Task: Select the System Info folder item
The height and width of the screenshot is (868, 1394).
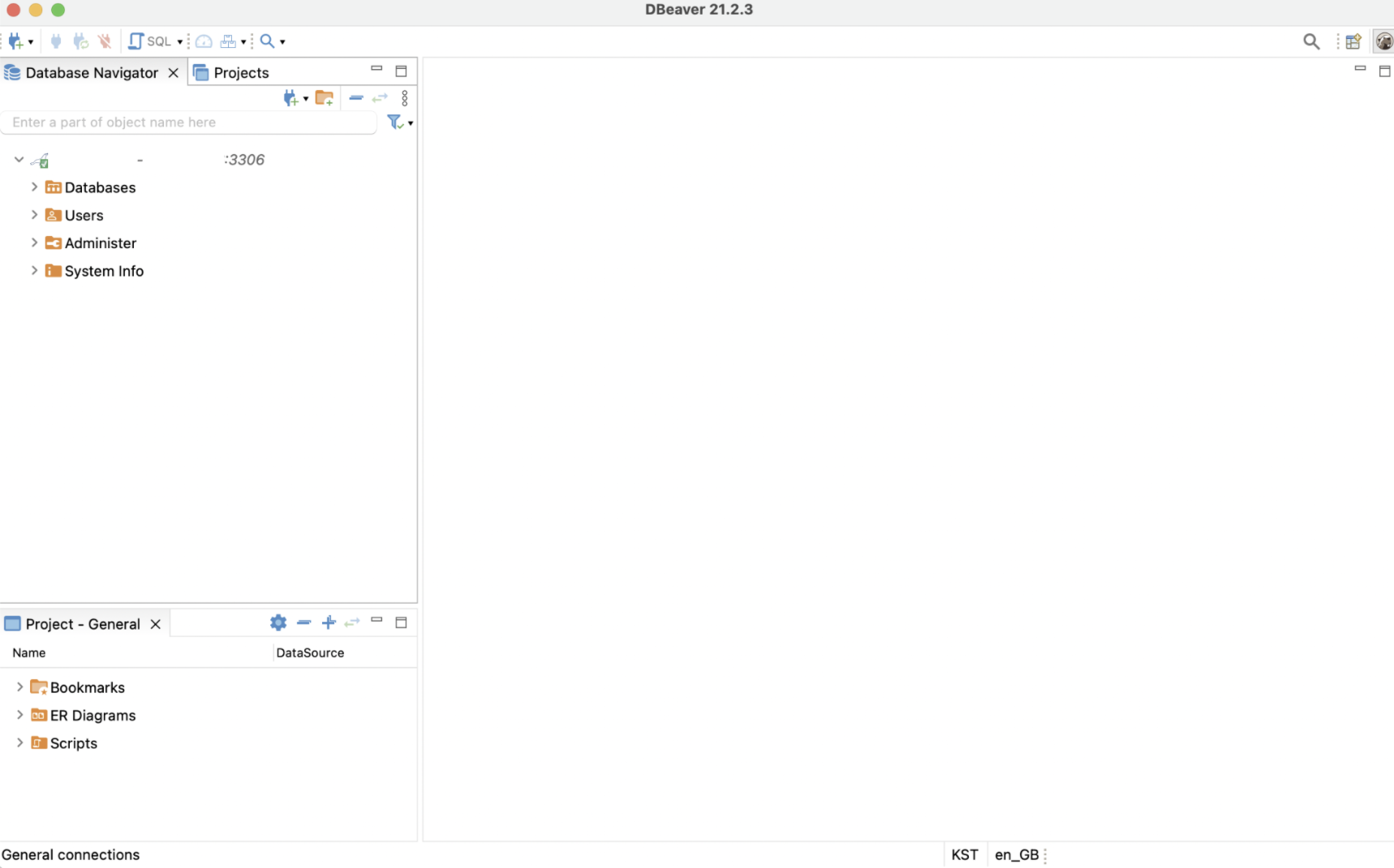Action: pos(95,271)
